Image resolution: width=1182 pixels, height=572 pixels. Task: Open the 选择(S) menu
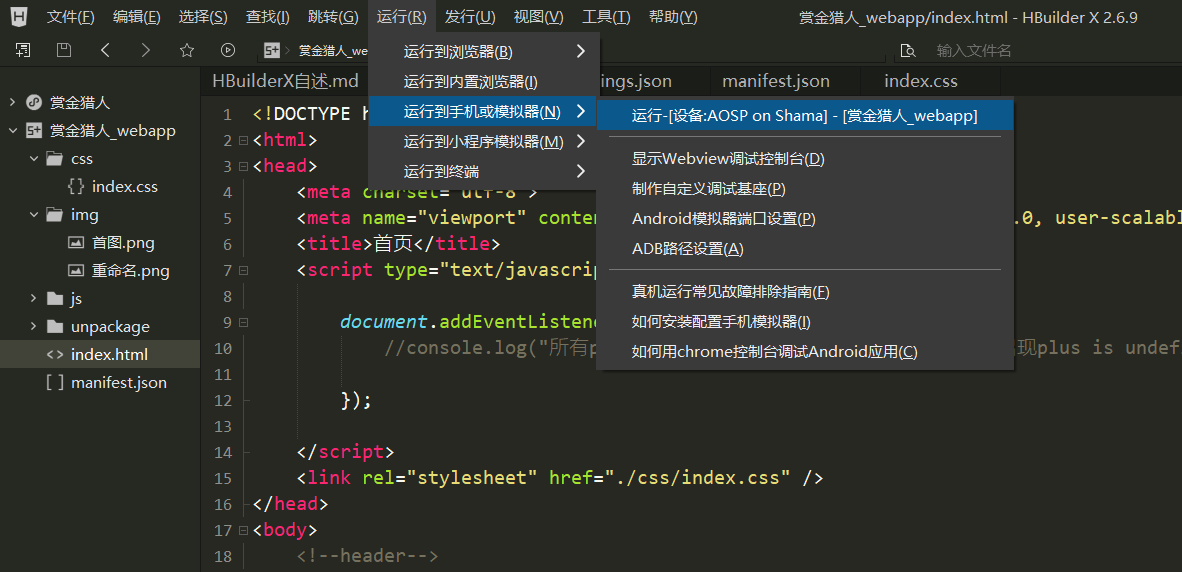point(203,17)
